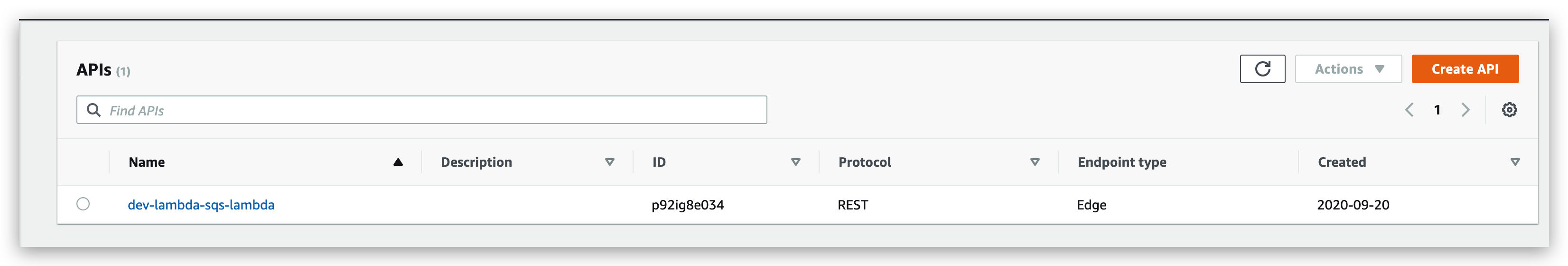The width and height of the screenshot is (1568, 266).
Task: Sort ascending by Name triangle icon
Action: pyautogui.click(x=398, y=162)
